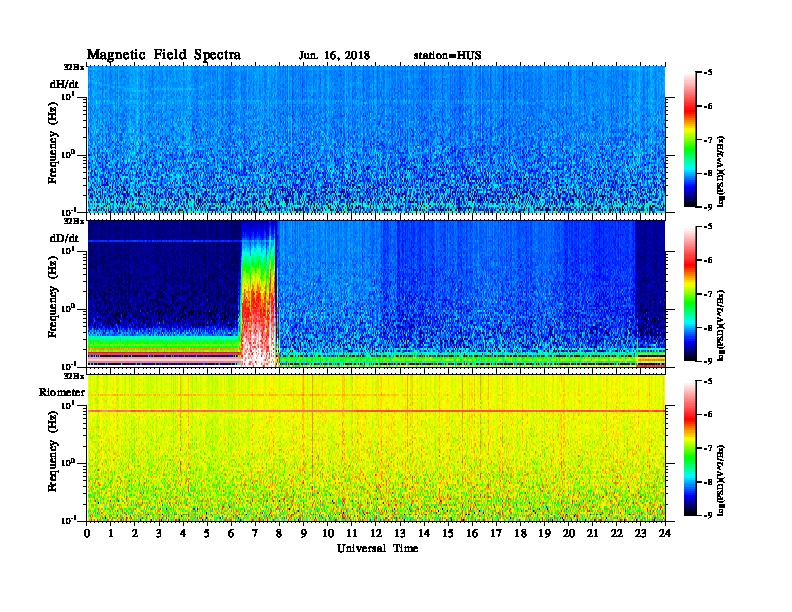Viewport: 792px width, 612px height.
Task: Click the "-9" value on Riometer color scale
Action: point(708,515)
